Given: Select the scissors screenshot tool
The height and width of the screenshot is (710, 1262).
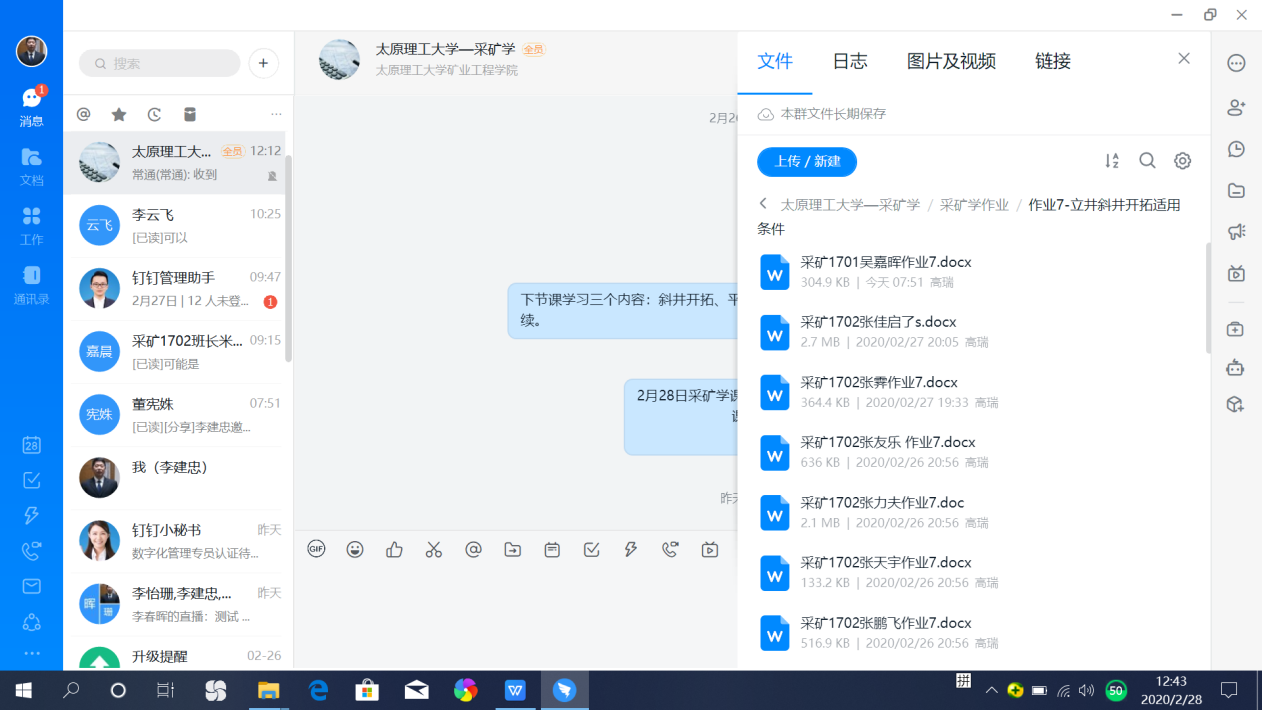Looking at the screenshot, I should [433, 549].
